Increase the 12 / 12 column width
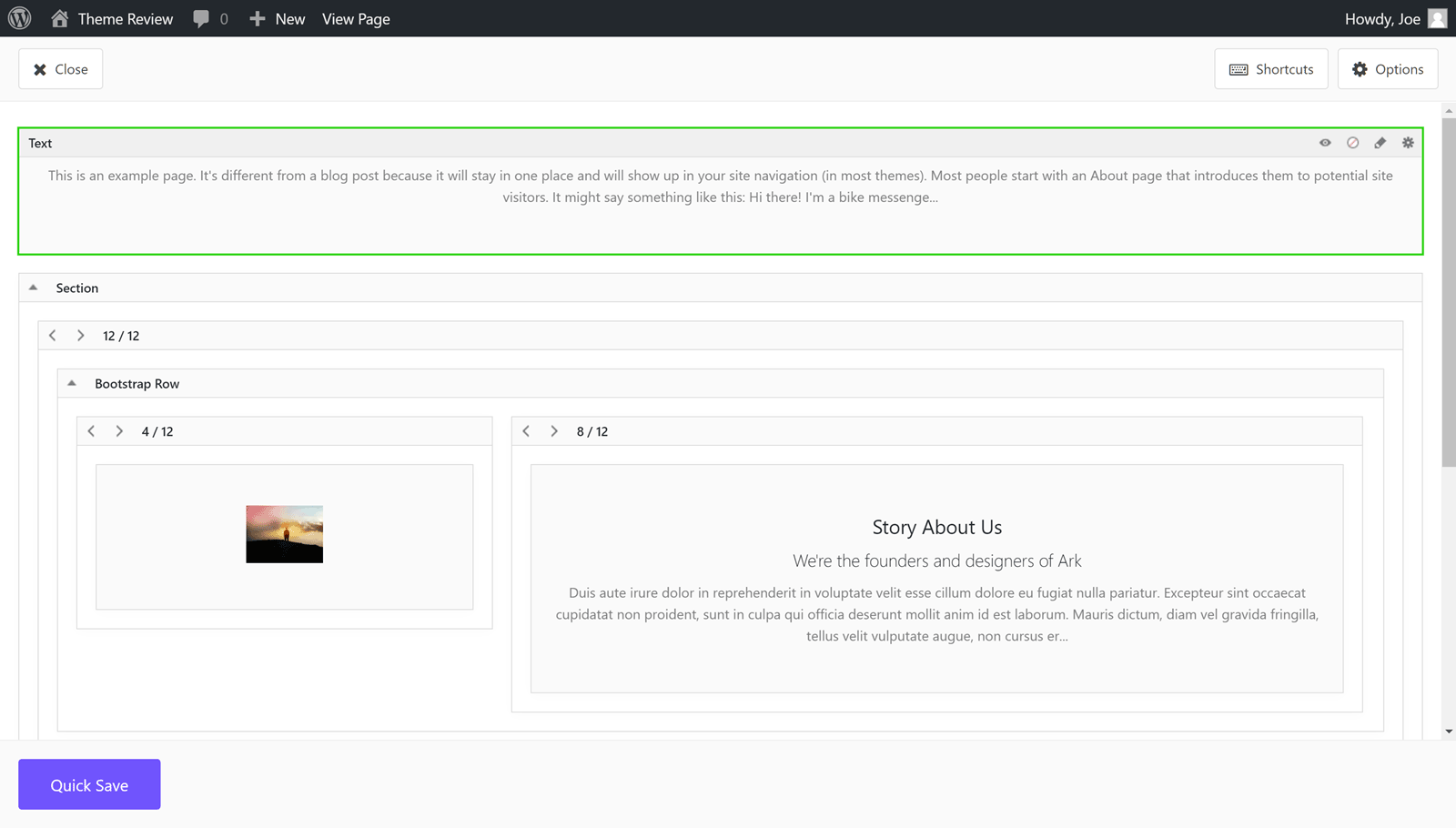 tap(81, 336)
